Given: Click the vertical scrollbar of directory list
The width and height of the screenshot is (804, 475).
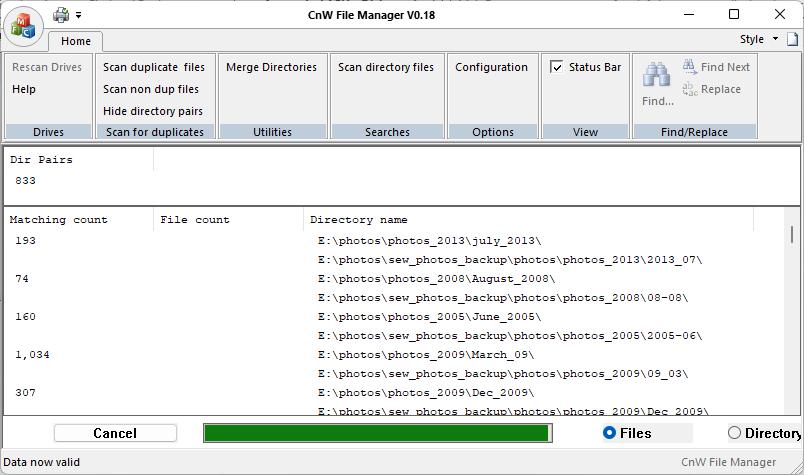Looking at the screenshot, I should click(792, 312).
